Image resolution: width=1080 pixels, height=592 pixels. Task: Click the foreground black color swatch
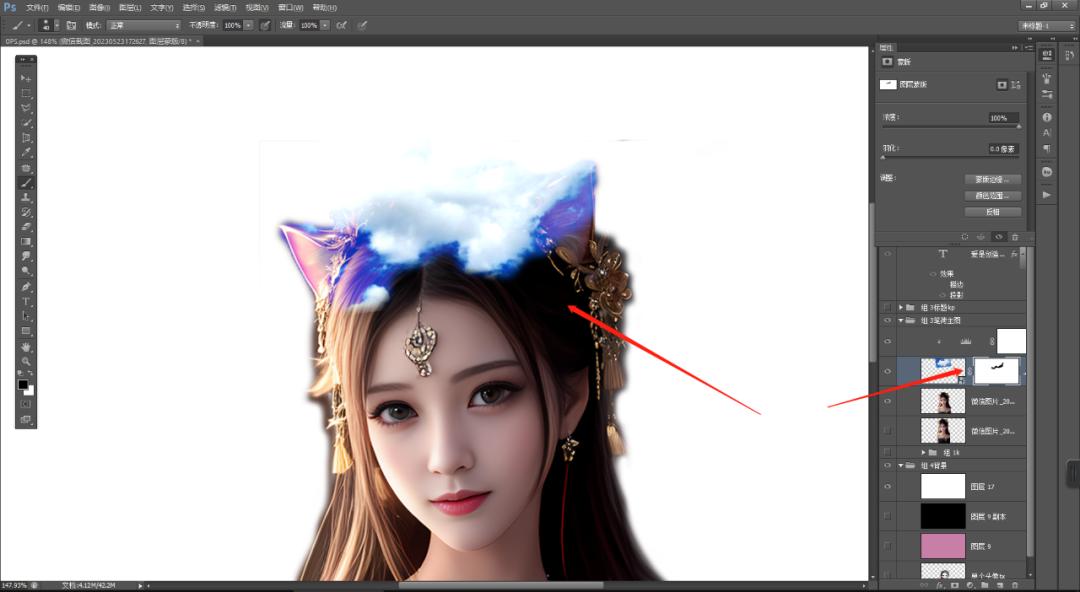[x=23, y=384]
